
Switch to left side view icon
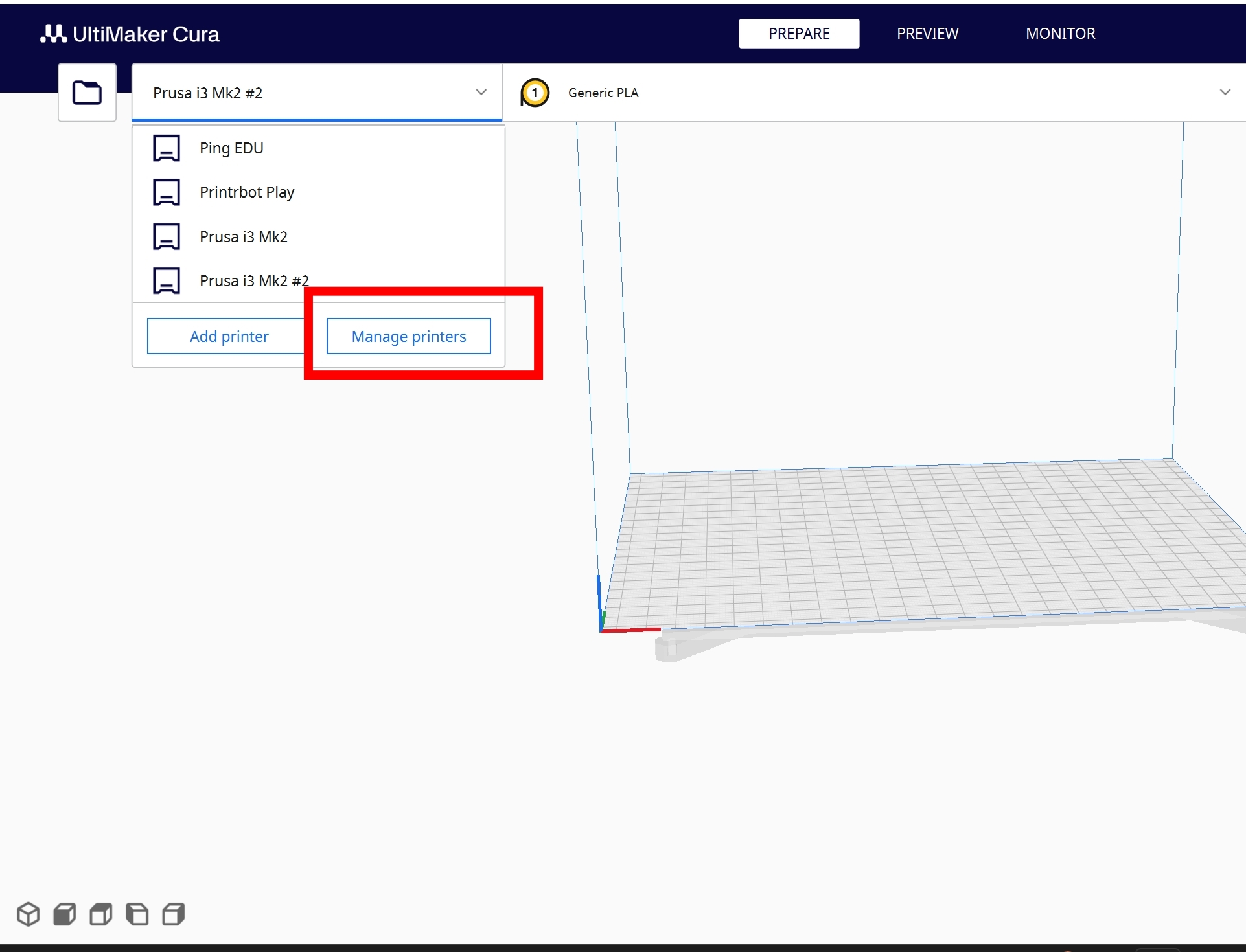point(137,914)
